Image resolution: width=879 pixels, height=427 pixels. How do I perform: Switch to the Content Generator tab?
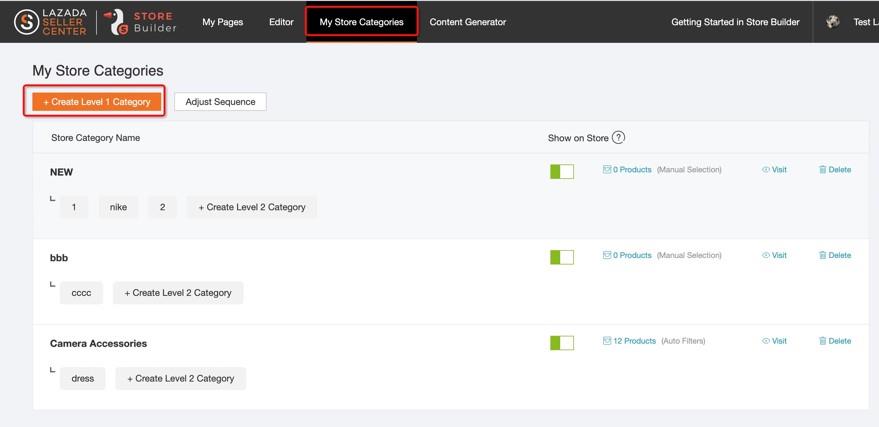pos(467,22)
